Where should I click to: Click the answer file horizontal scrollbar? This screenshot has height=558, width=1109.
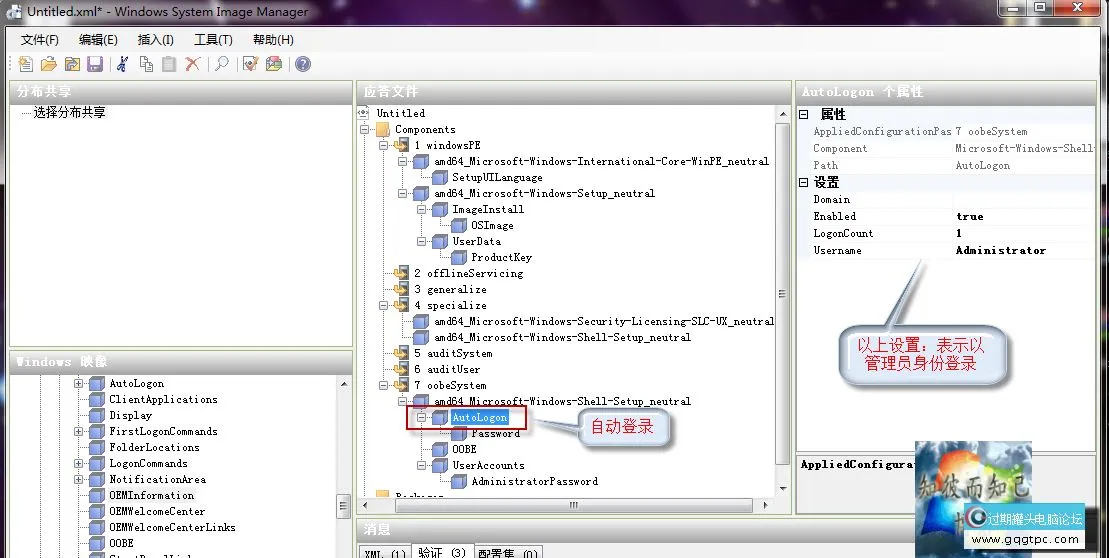click(x=570, y=505)
